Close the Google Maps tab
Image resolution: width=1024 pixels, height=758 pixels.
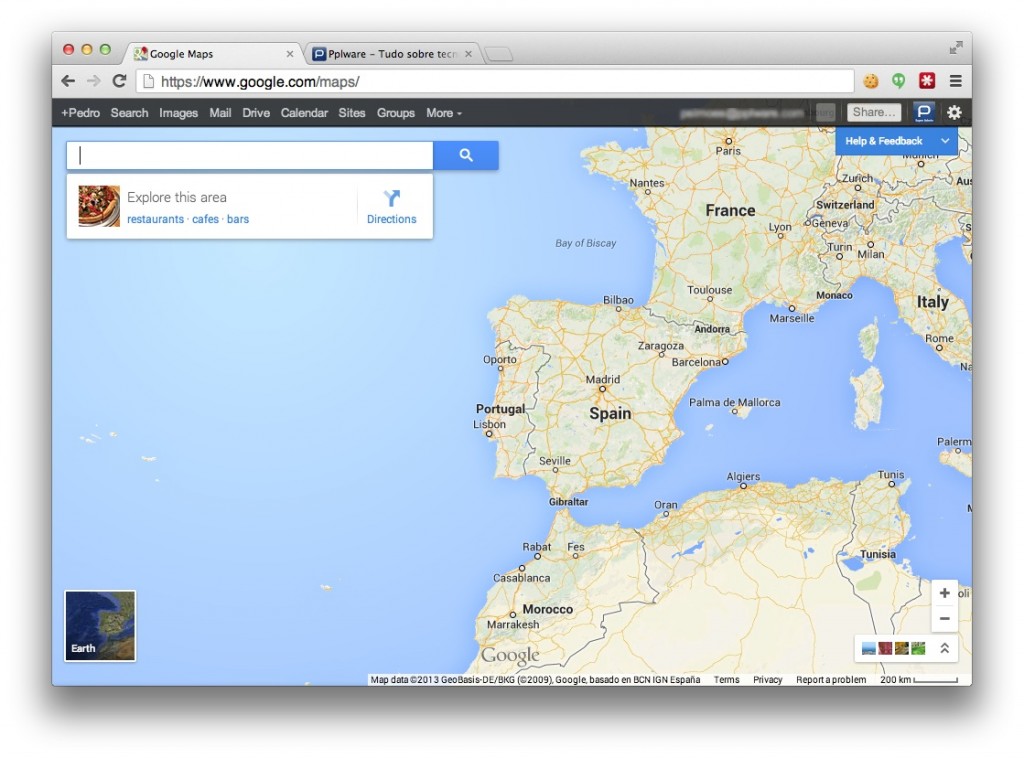click(x=290, y=54)
